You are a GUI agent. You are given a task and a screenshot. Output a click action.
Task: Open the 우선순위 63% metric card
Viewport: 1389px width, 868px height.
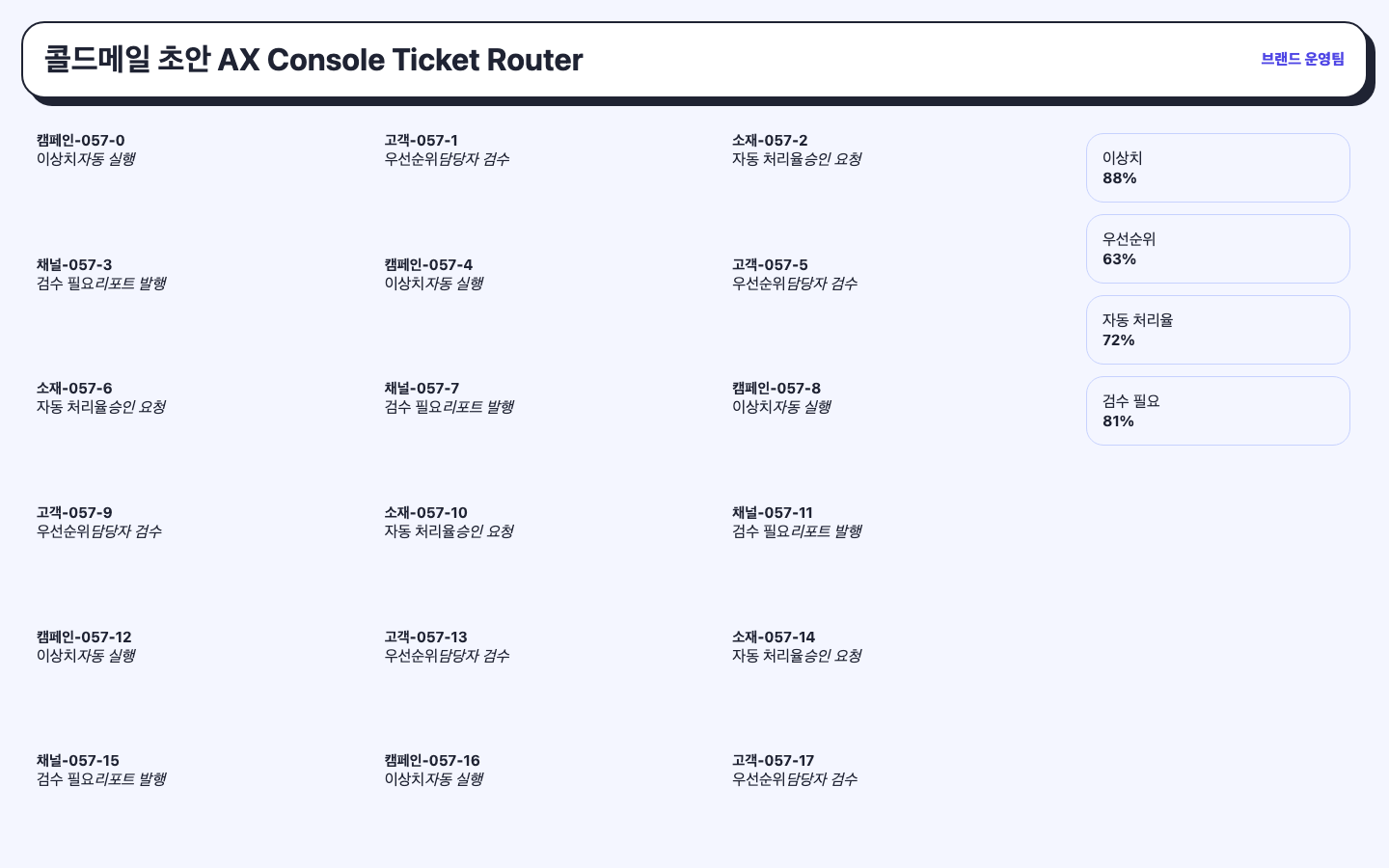coord(1218,249)
